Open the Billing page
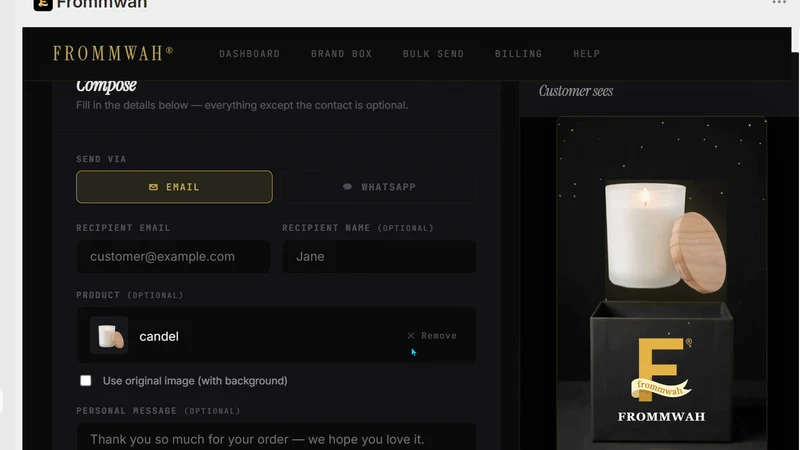The width and height of the screenshot is (800, 450). click(x=518, y=54)
